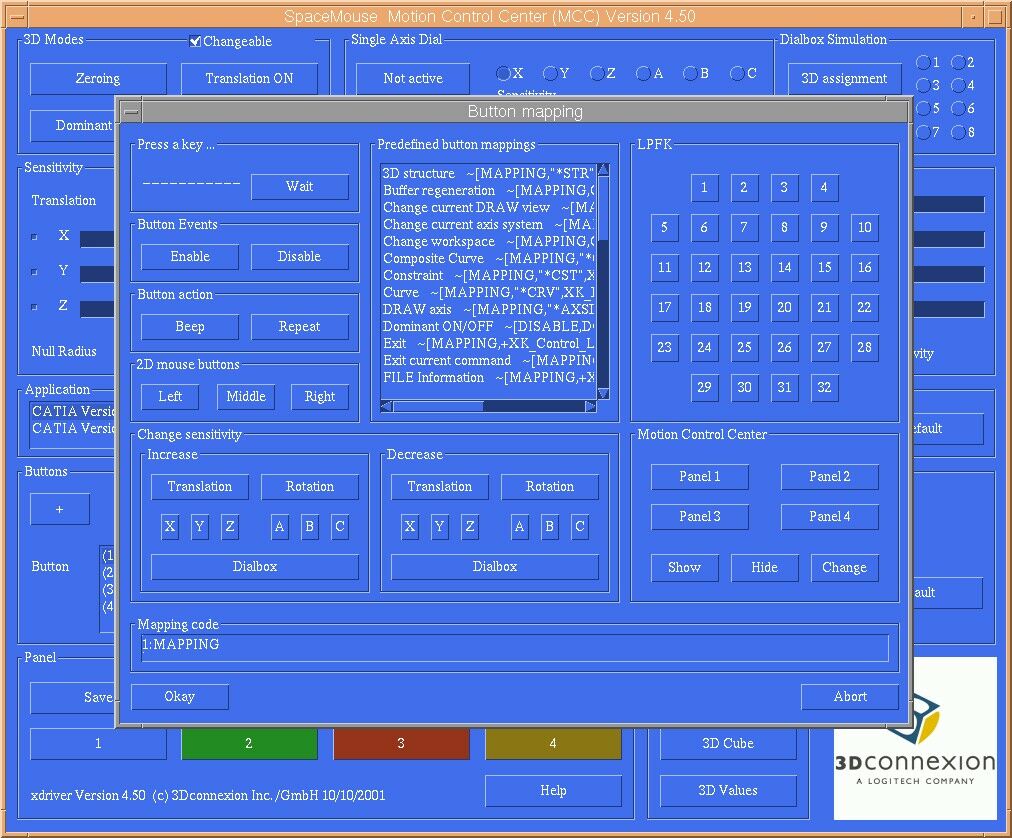Set button action to Beep
The width and height of the screenshot is (1012, 838).
tap(188, 326)
